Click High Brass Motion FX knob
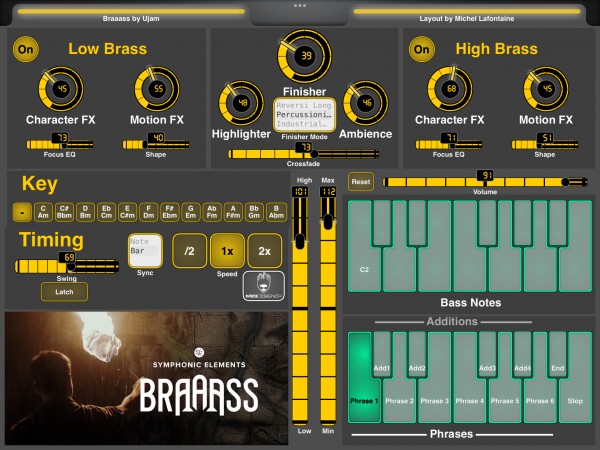Viewport: 600px width, 450px height. (x=546, y=89)
